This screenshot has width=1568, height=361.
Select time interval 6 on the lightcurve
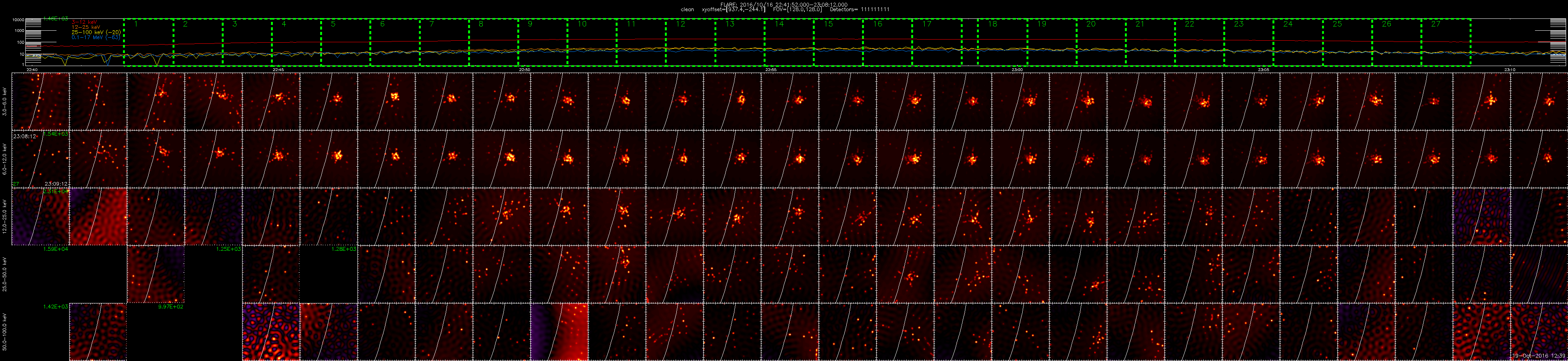395,42
